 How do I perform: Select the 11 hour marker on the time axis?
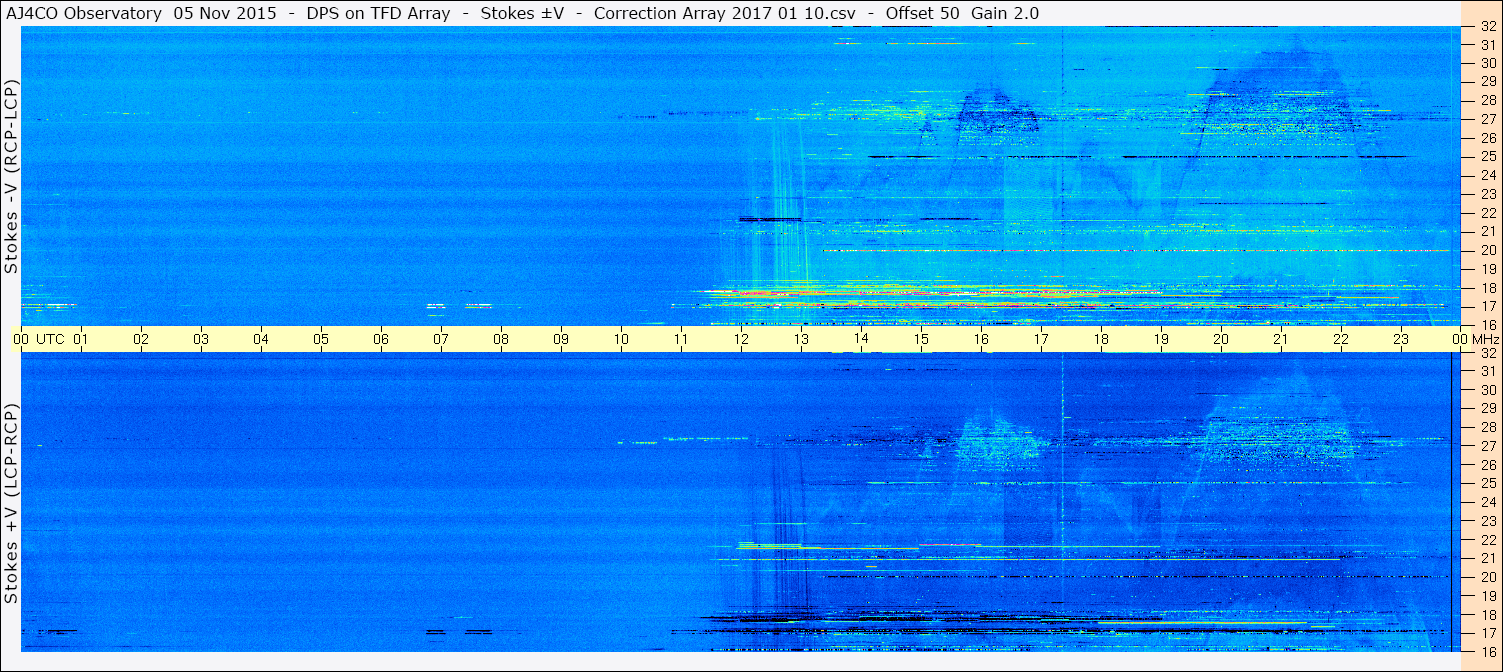(681, 339)
